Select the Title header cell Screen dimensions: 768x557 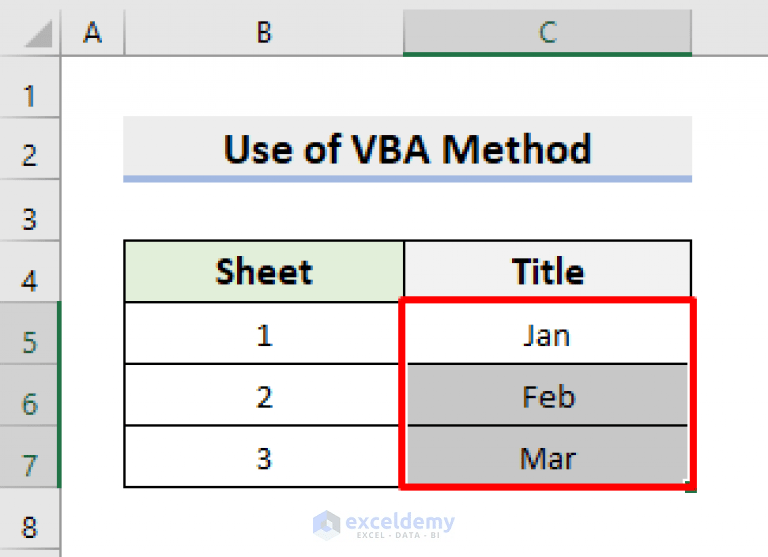tap(548, 271)
